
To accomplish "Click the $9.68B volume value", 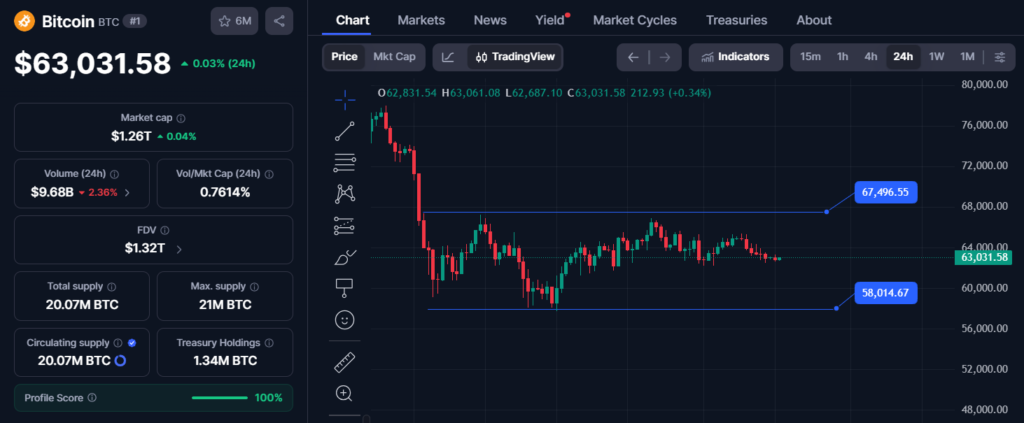I will [x=52, y=193].
